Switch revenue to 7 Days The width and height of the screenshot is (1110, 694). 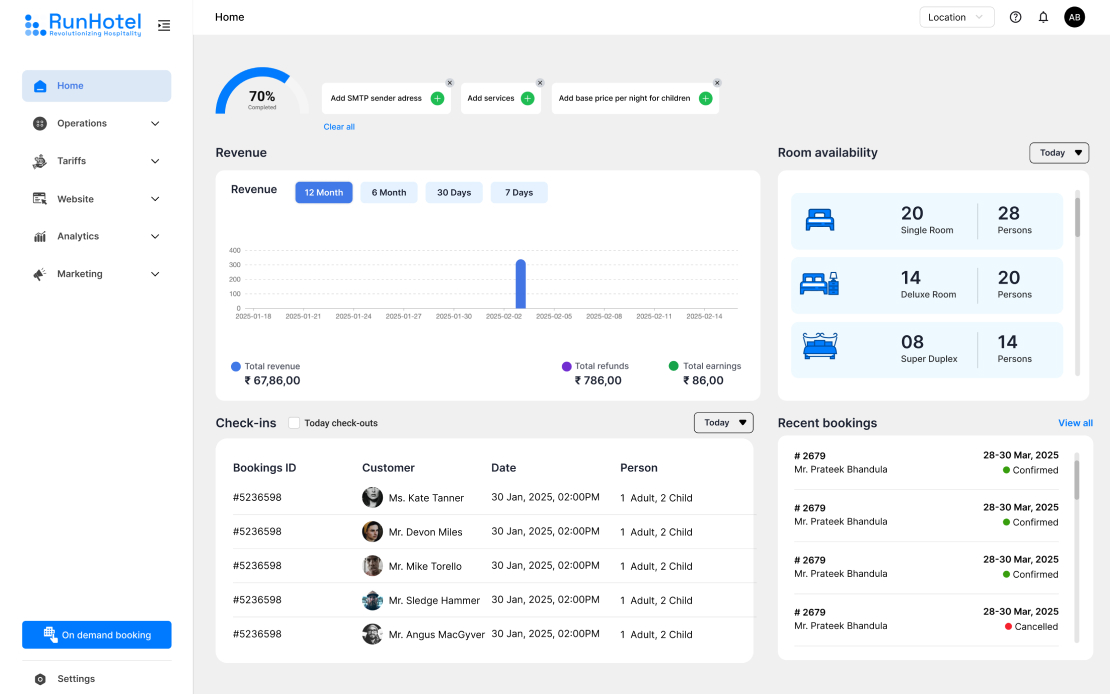coord(519,193)
